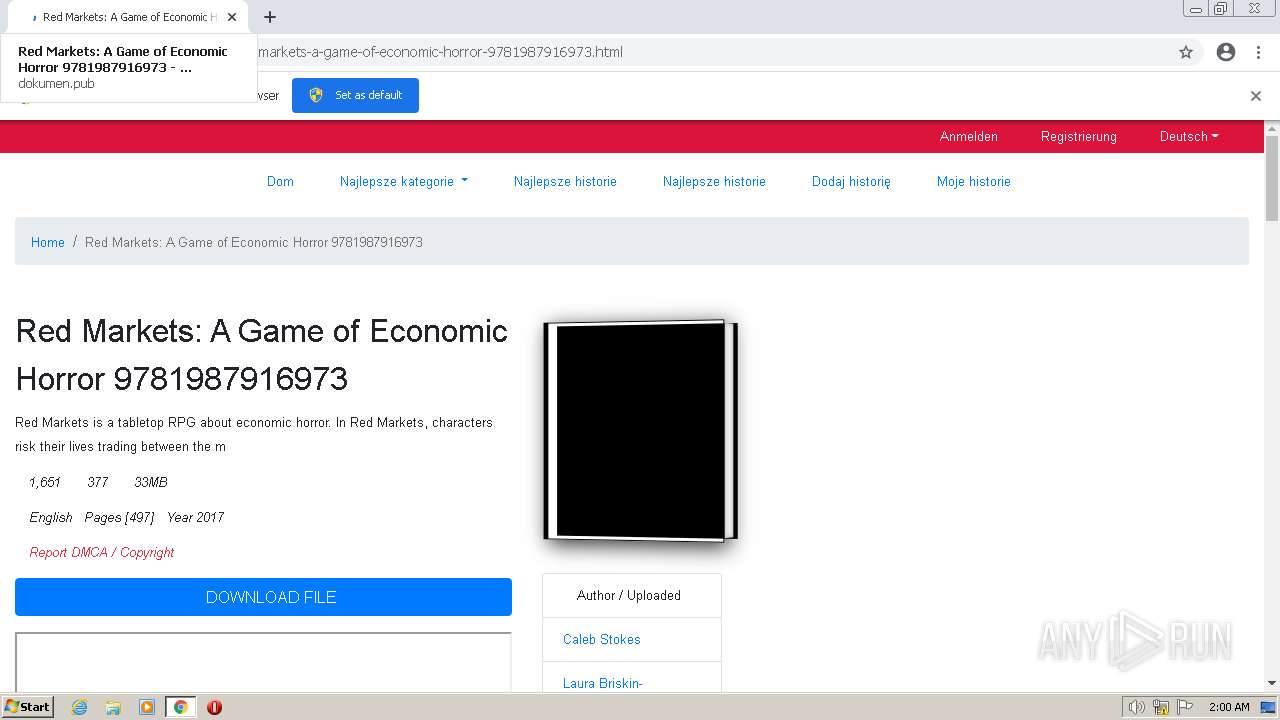Click the show desktop tray button
The image size is (1280, 720).
pyautogui.click(x=1269, y=707)
